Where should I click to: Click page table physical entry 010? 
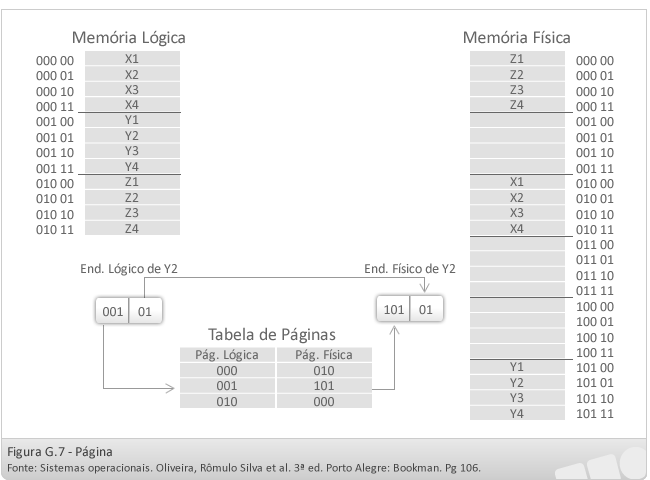(x=324, y=371)
